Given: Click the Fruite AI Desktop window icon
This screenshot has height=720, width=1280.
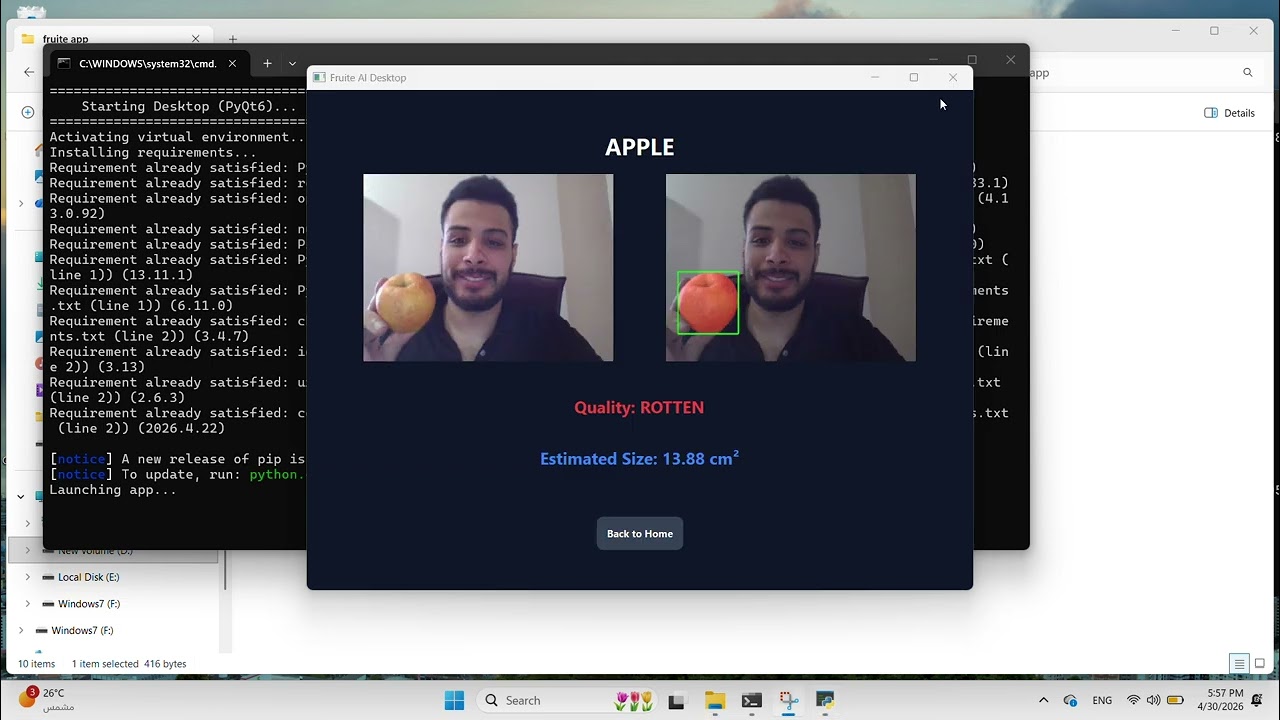Looking at the screenshot, I should [319, 77].
